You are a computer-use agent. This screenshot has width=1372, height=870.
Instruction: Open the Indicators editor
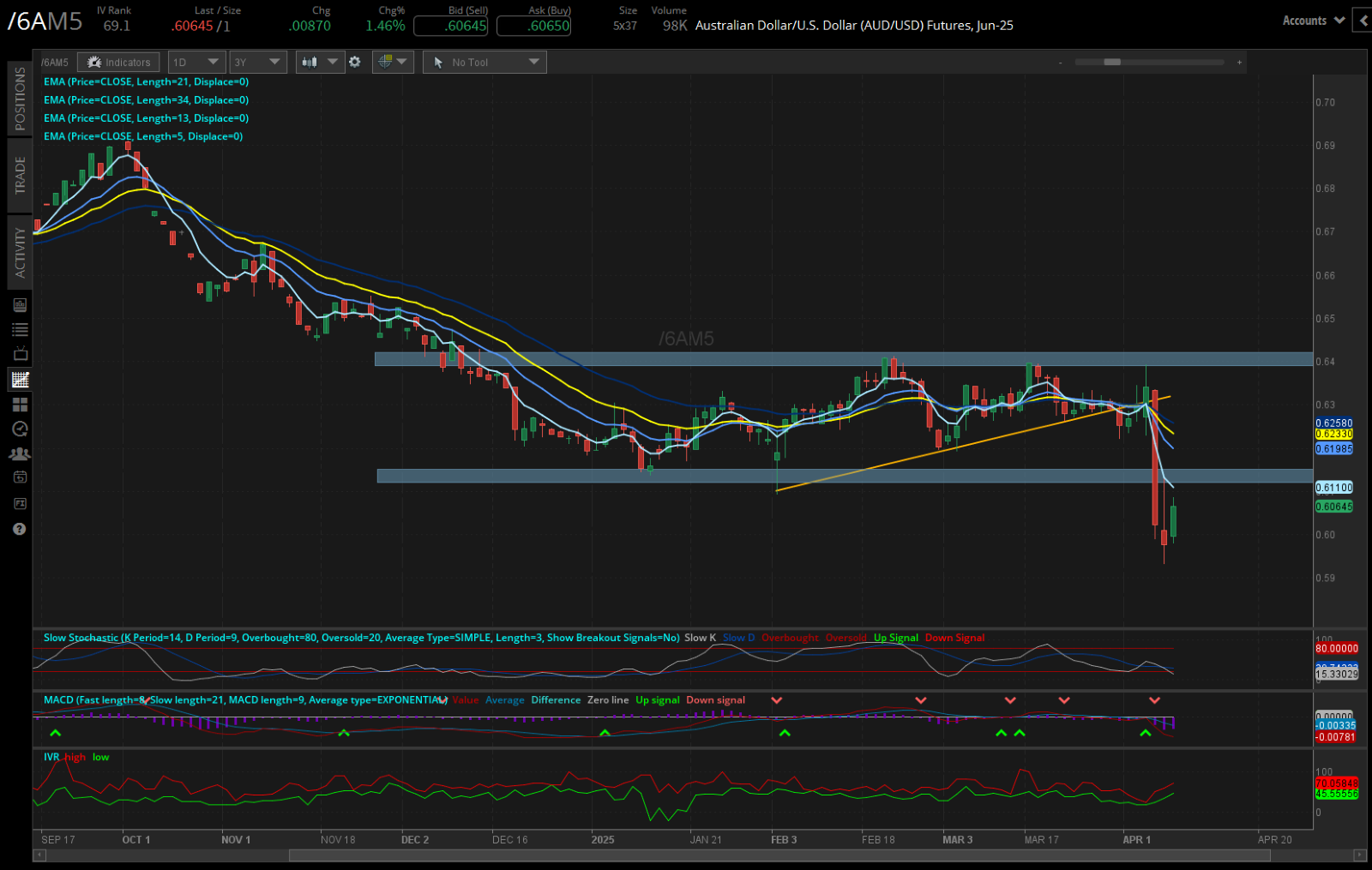coord(117,62)
